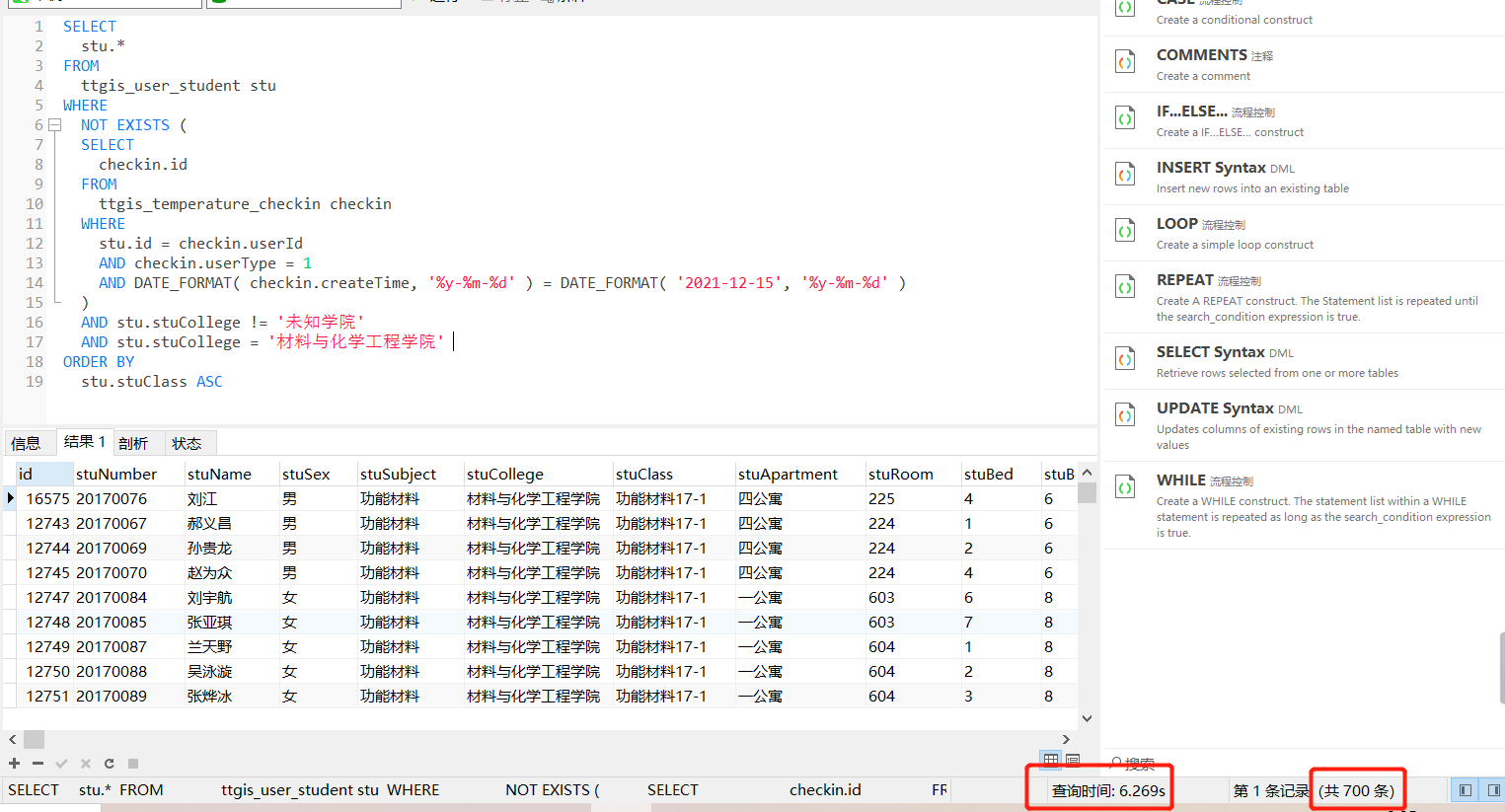Click the IF...ELSE snippet icon
The height and width of the screenshot is (812, 1505).
click(1125, 118)
